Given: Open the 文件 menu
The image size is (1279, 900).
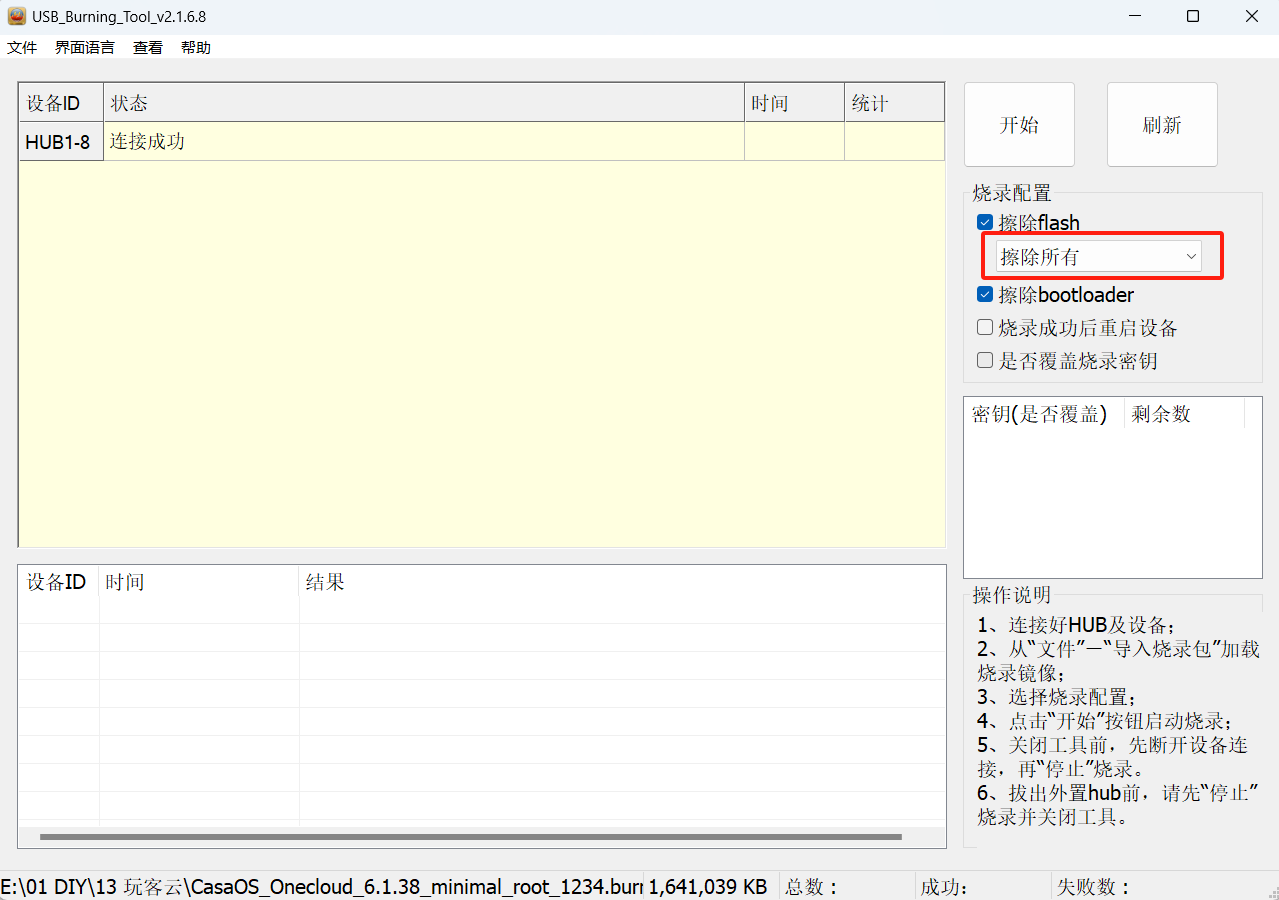Looking at the screenshot, I should (22, 47).
